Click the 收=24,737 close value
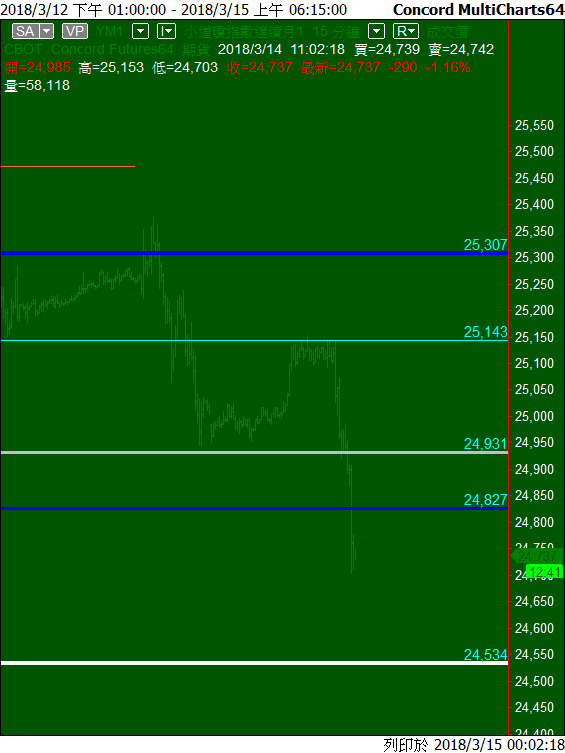 259,68
